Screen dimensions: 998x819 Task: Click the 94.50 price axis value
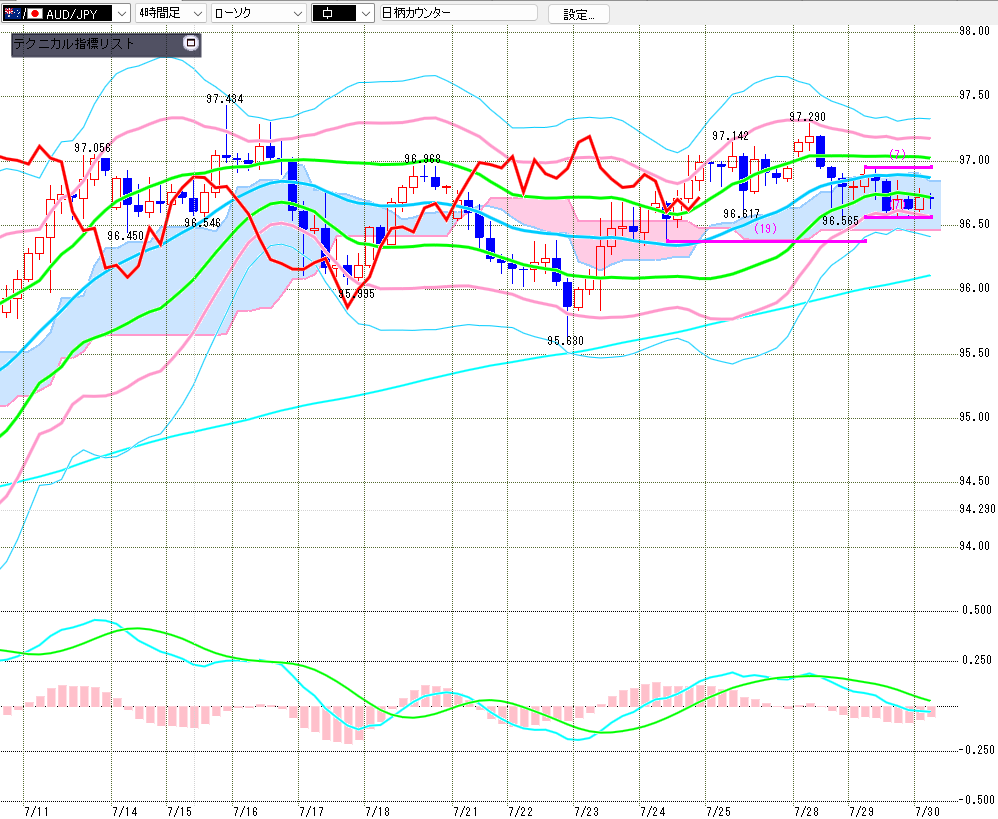pos(974,481)
